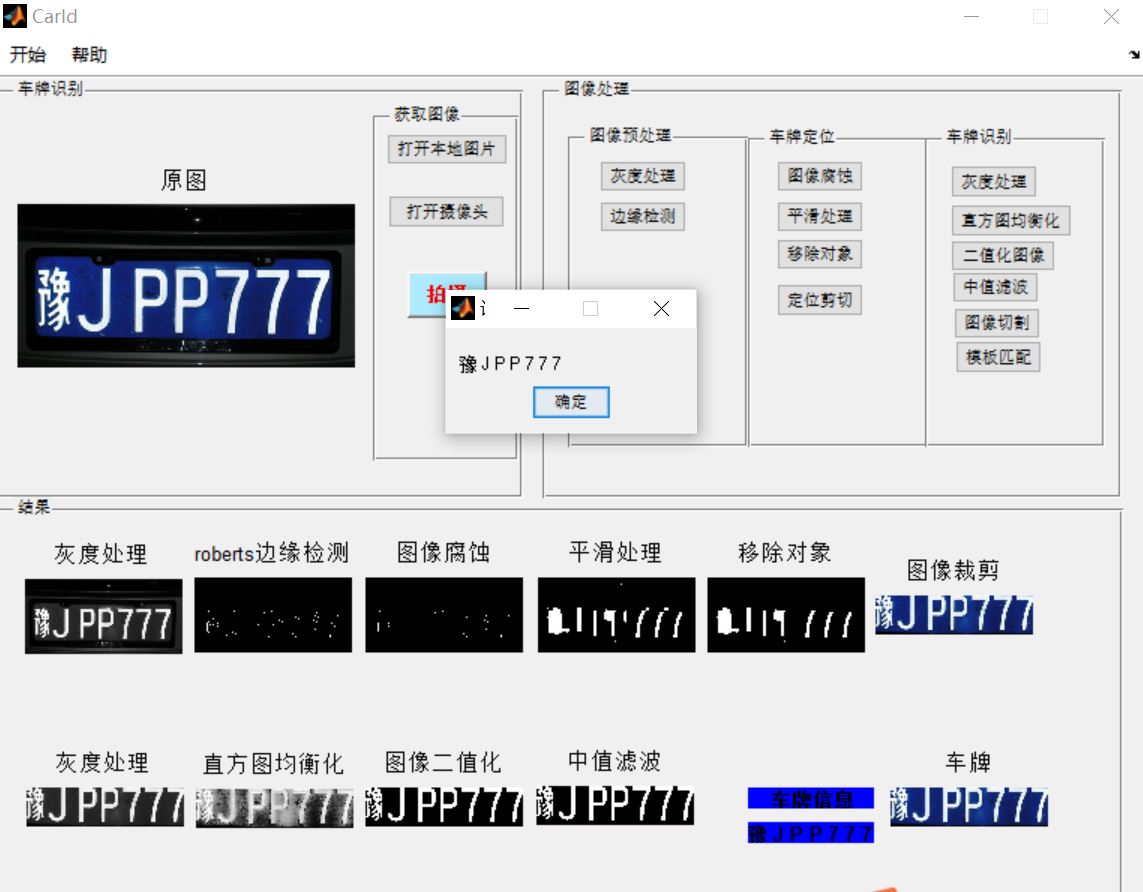Click the CarId application icon in title bar

(14, 16)
